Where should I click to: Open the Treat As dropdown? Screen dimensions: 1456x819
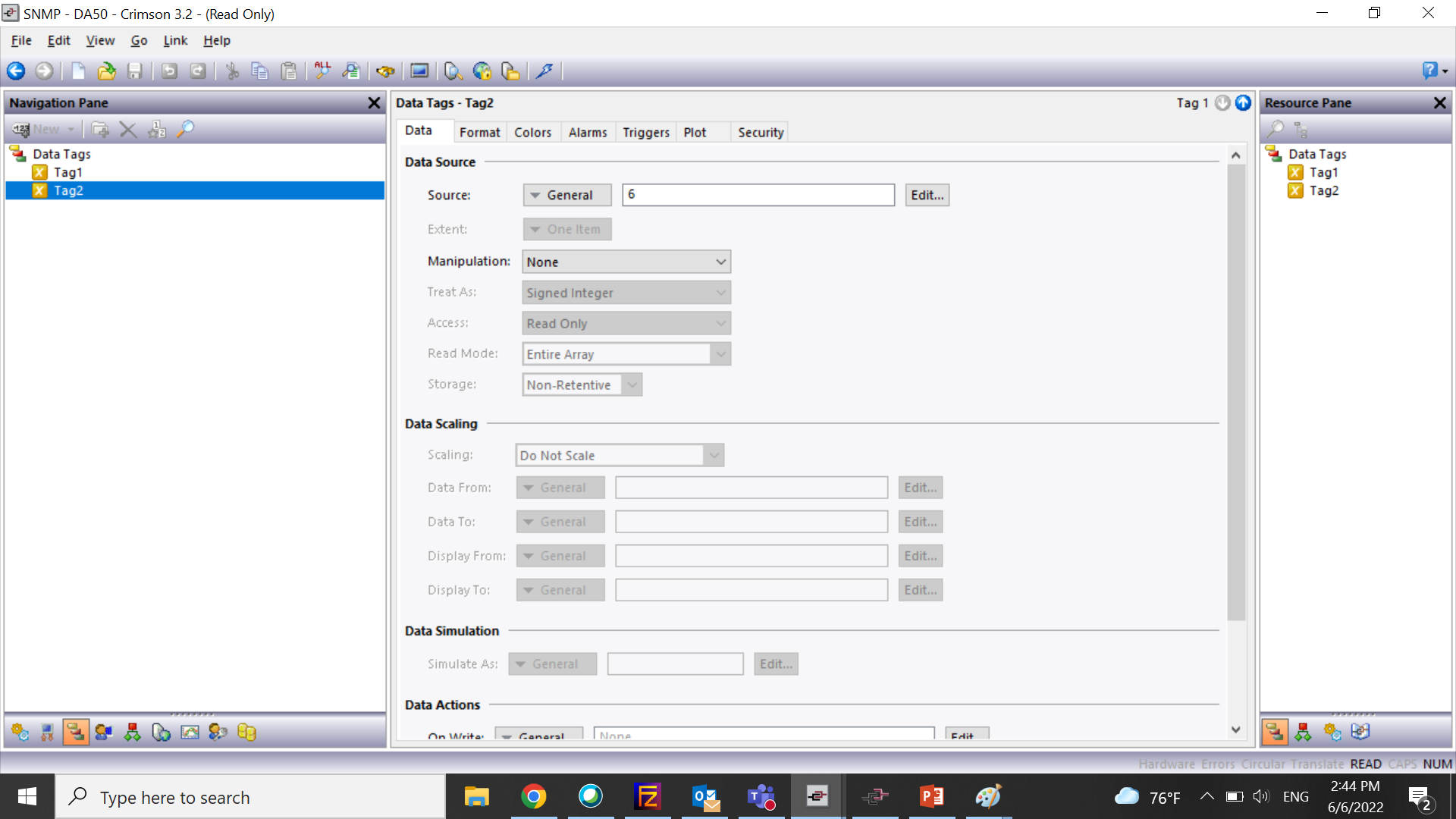click(x=626, y=293)
